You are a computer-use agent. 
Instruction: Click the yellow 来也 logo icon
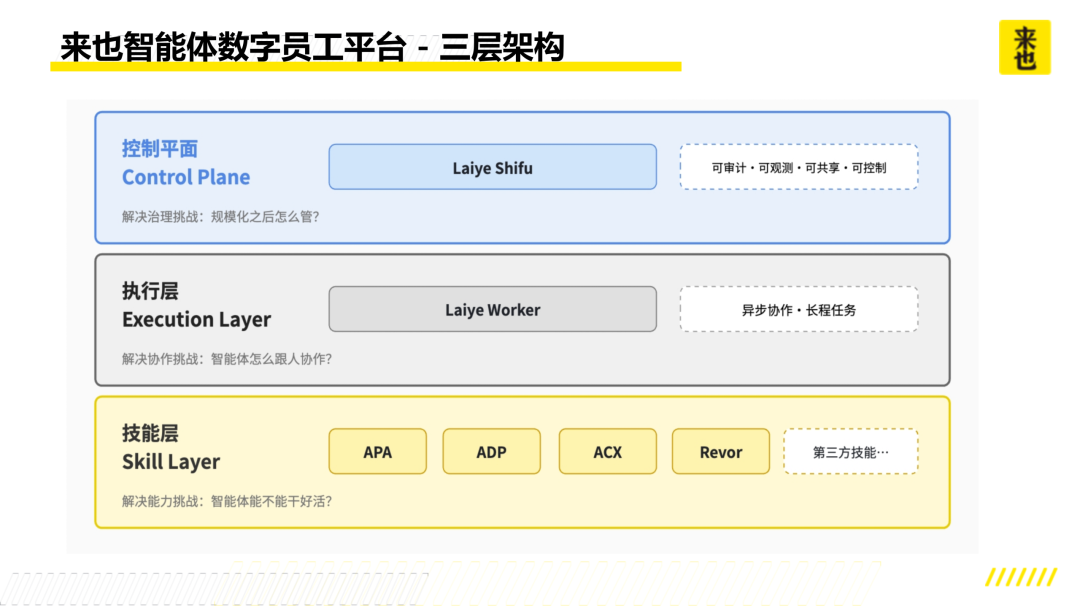click(1024, 48)
